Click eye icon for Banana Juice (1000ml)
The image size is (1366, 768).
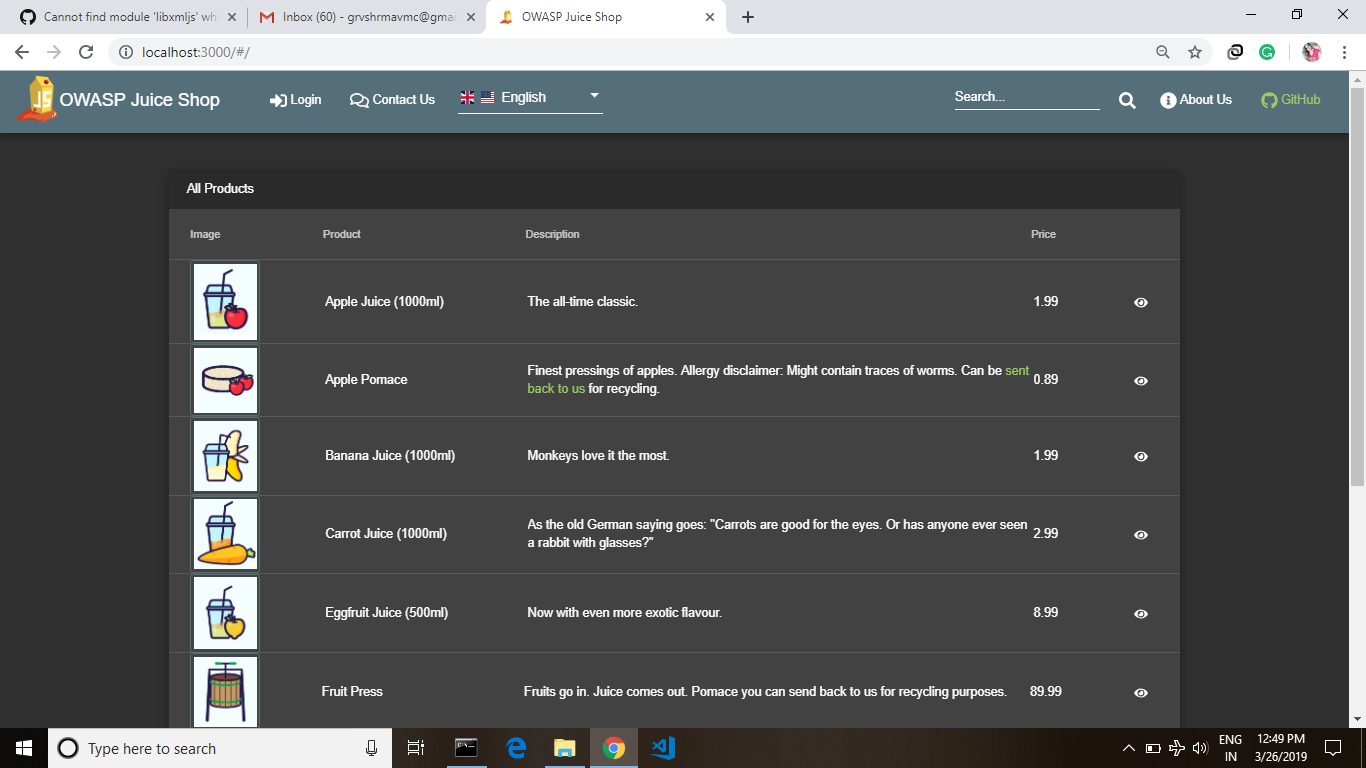pos(1141,456)
